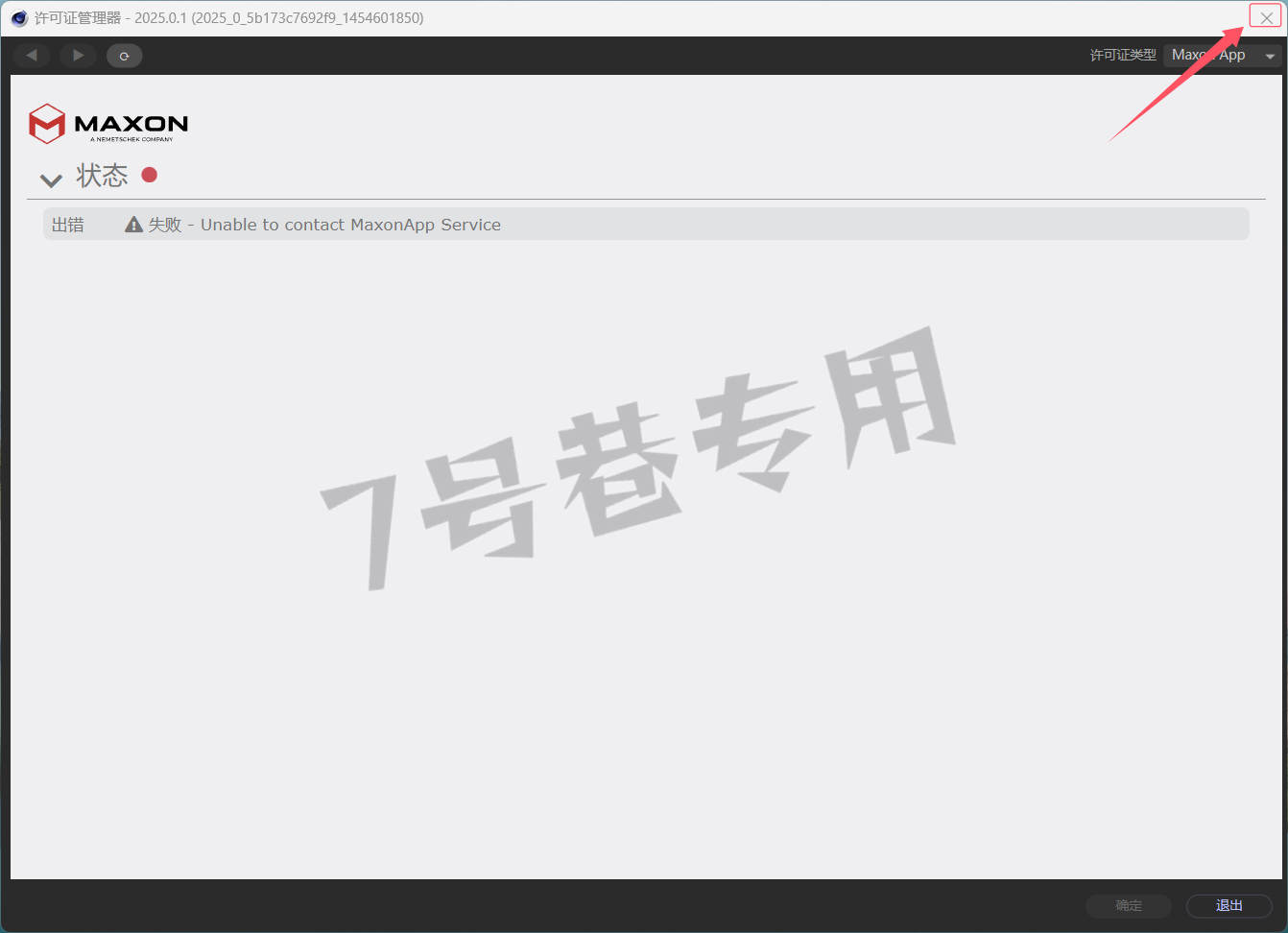Click the 出错 label
This screenshot has height=933, width=1288.
pos(68,225)
